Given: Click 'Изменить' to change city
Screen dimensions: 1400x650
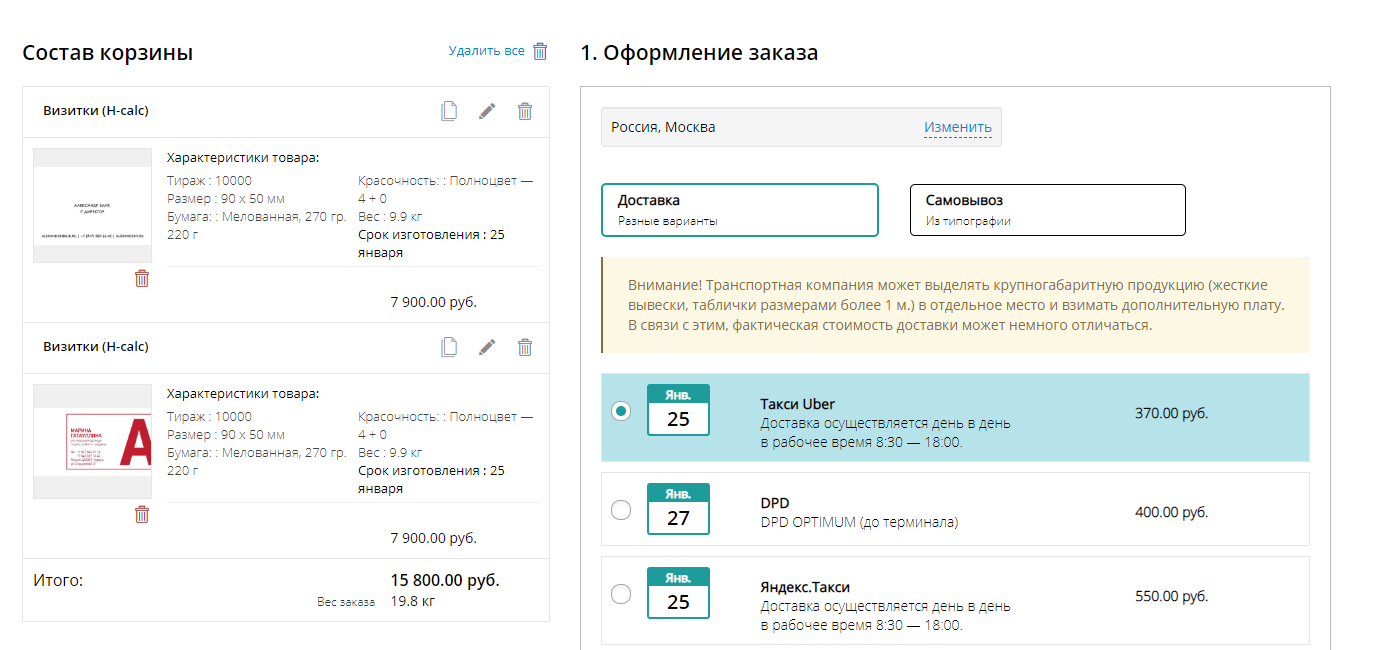Looking at the screenshot, I should 957,127.
